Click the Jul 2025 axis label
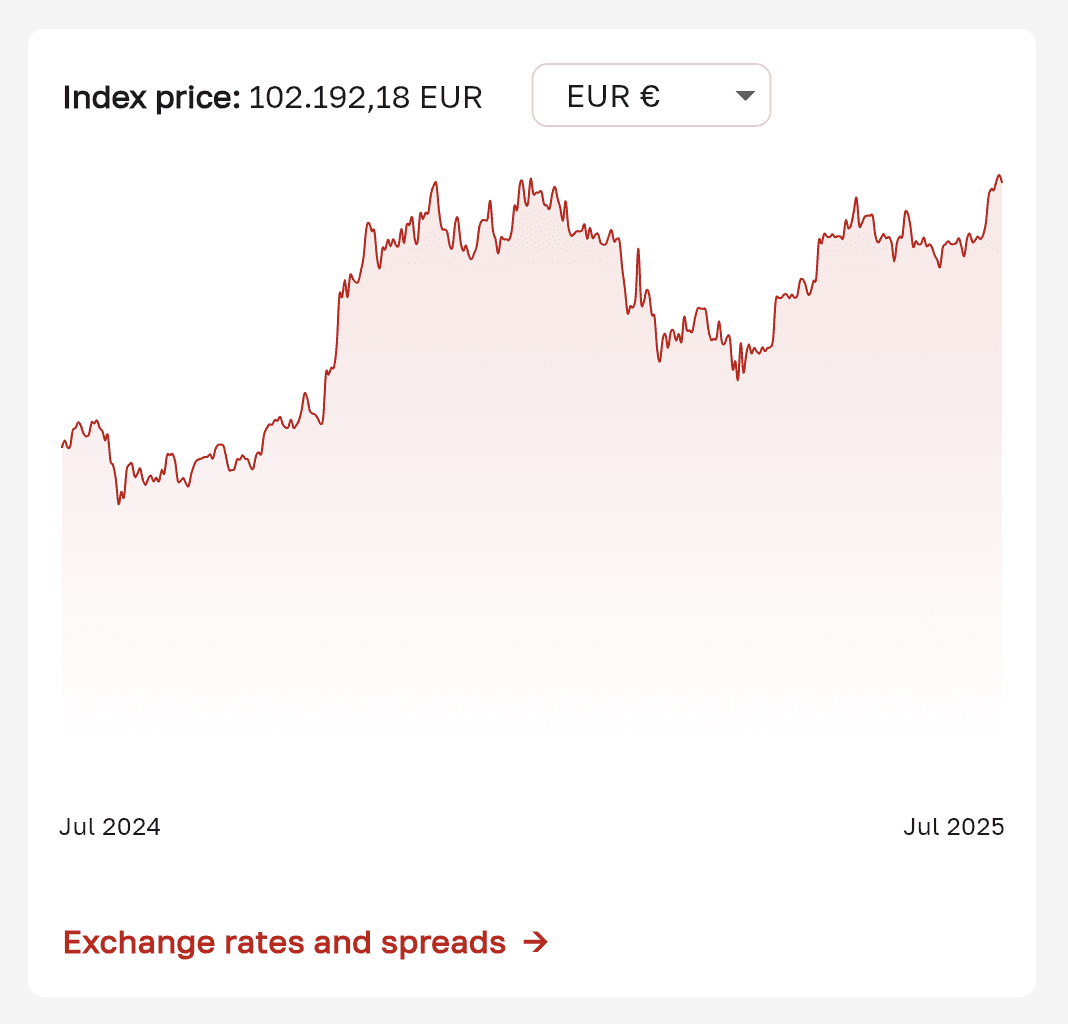Image resolution: width=1068 pixels, height=1024 pixels. [954, 827]
